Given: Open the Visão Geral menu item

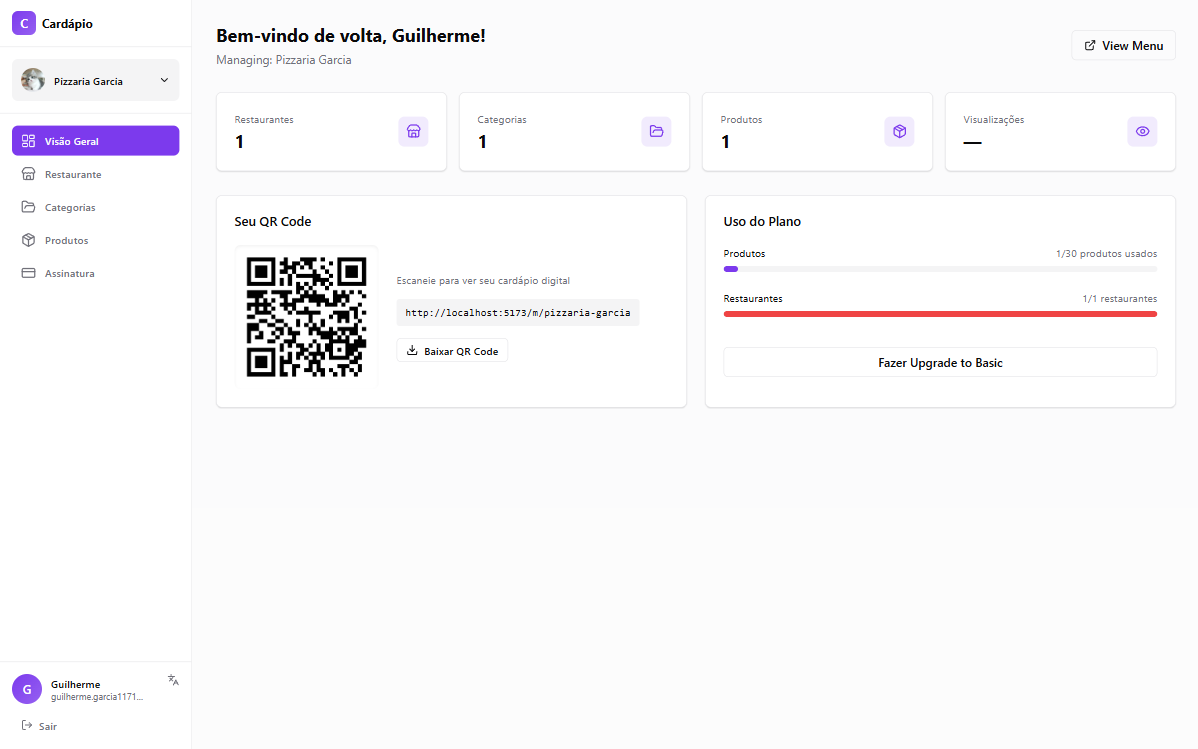Looking at the screenshot, I should (96, 141).
